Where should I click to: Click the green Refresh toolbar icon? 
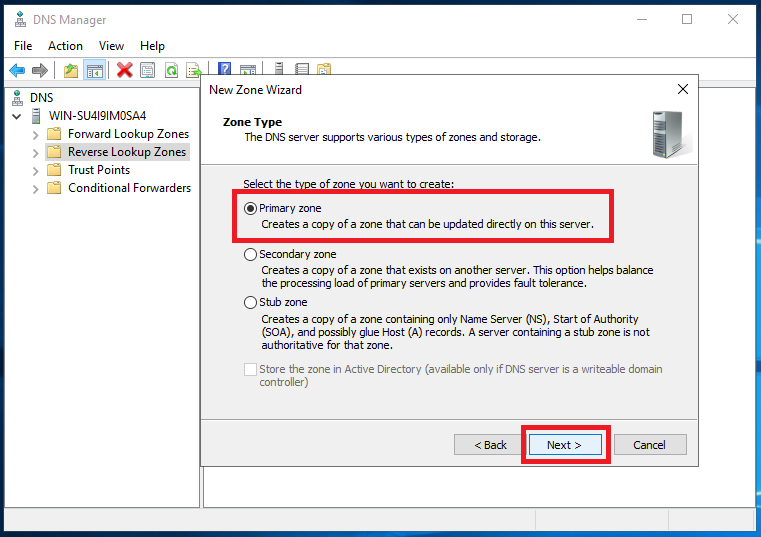[x=171, y=70]
